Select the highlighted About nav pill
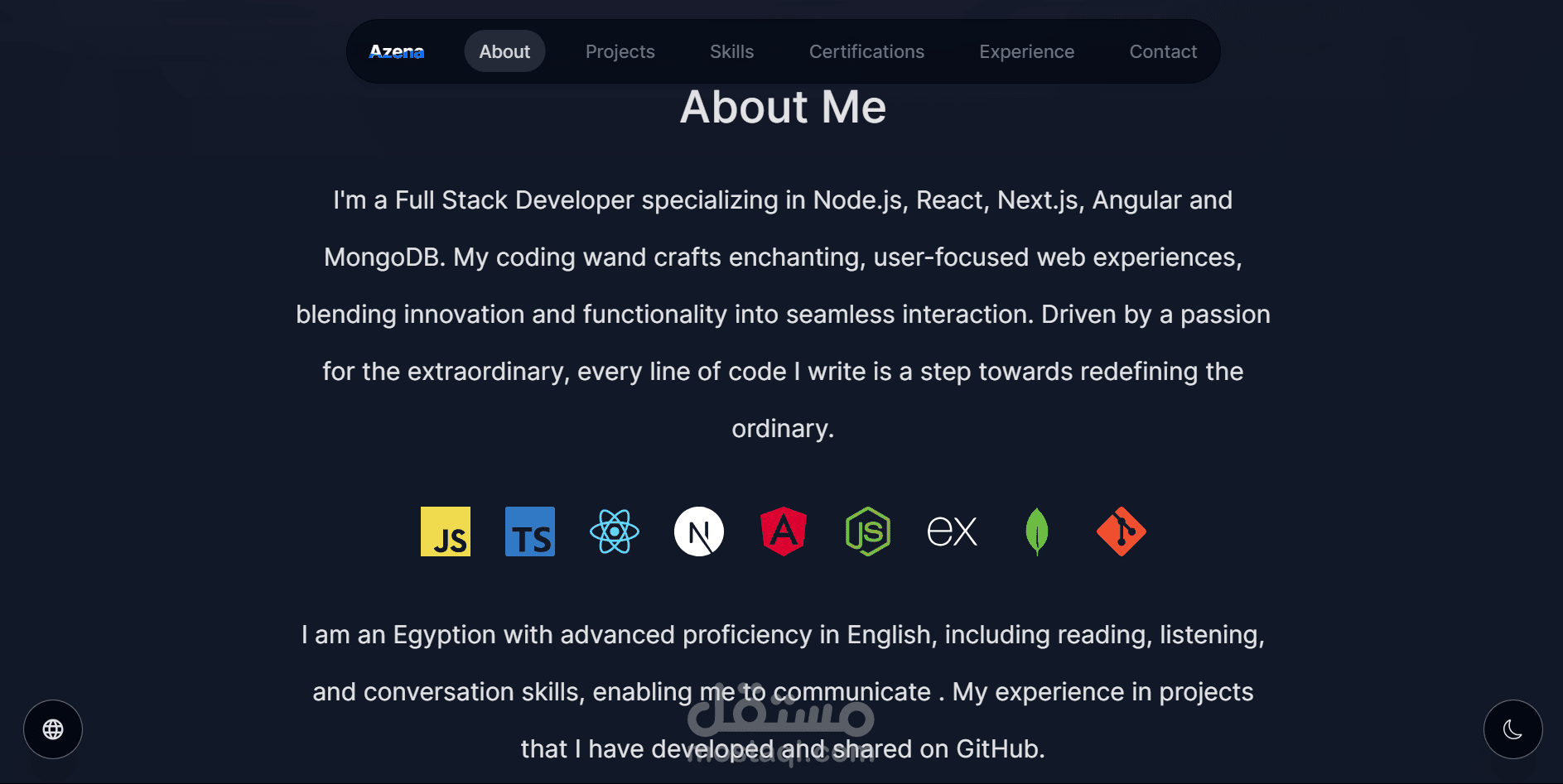Viewport: 1563px width, 784px height. click(x=504, y=51)
